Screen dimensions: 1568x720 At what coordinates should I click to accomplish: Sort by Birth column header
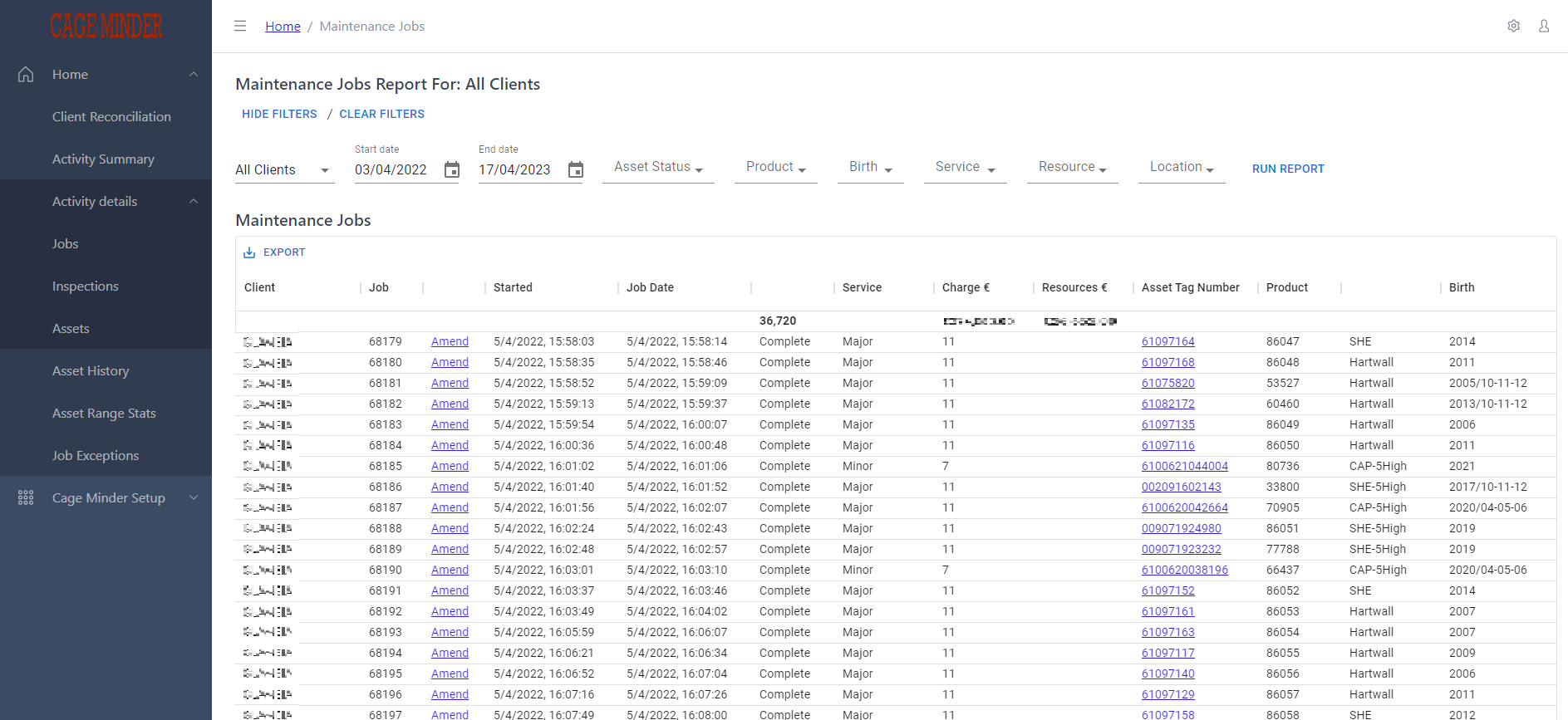click(x=1462, y=287)
